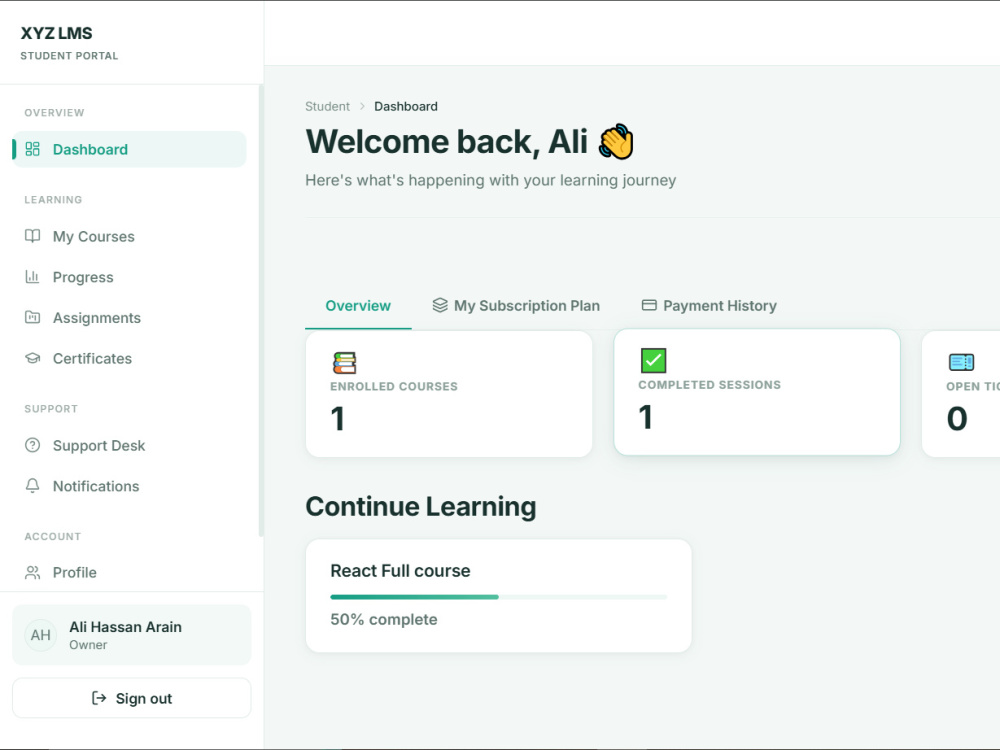Open the Notifications page

pos(129,486)
